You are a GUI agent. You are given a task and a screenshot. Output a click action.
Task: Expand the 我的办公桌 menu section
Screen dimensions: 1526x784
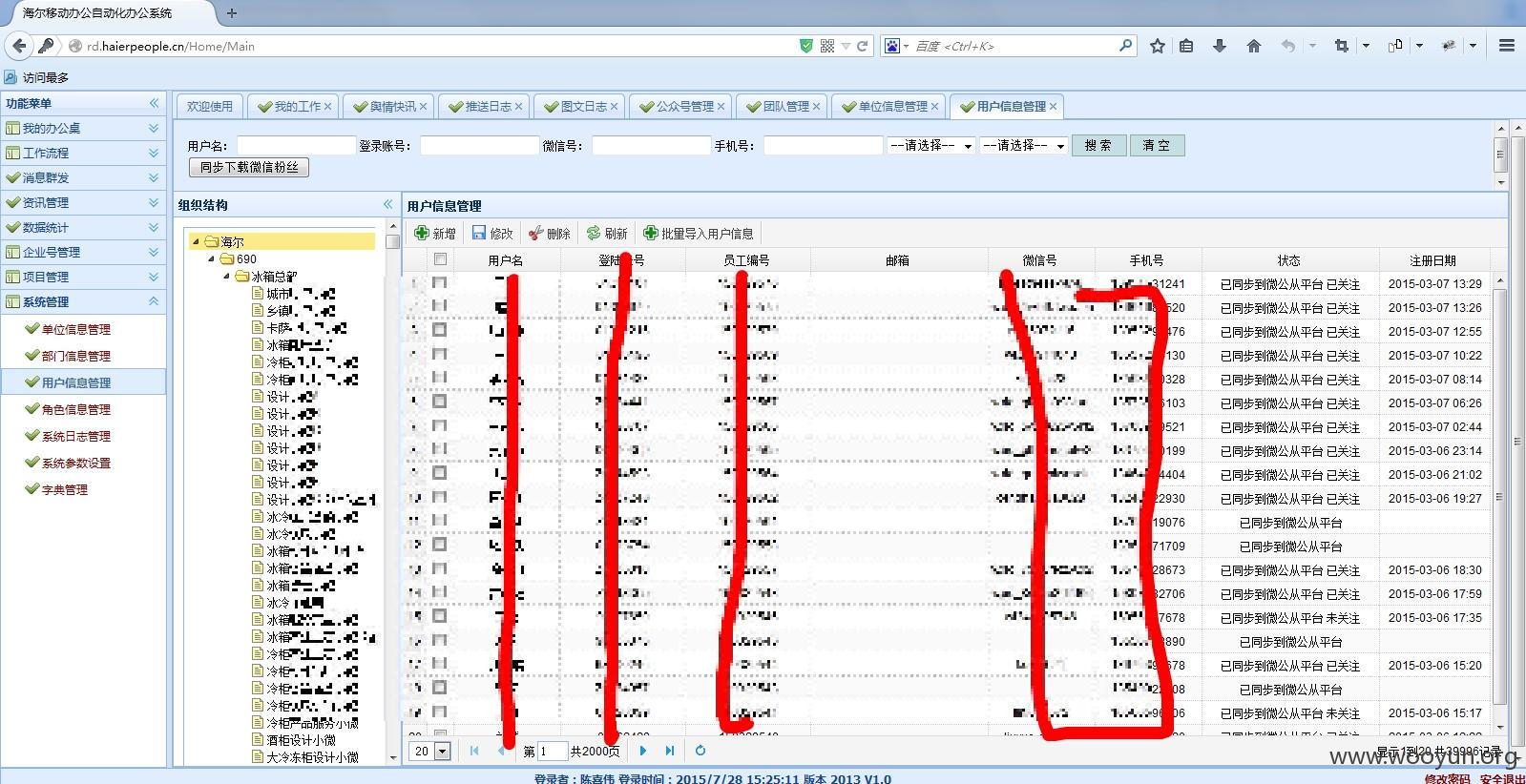click(154, 128)
